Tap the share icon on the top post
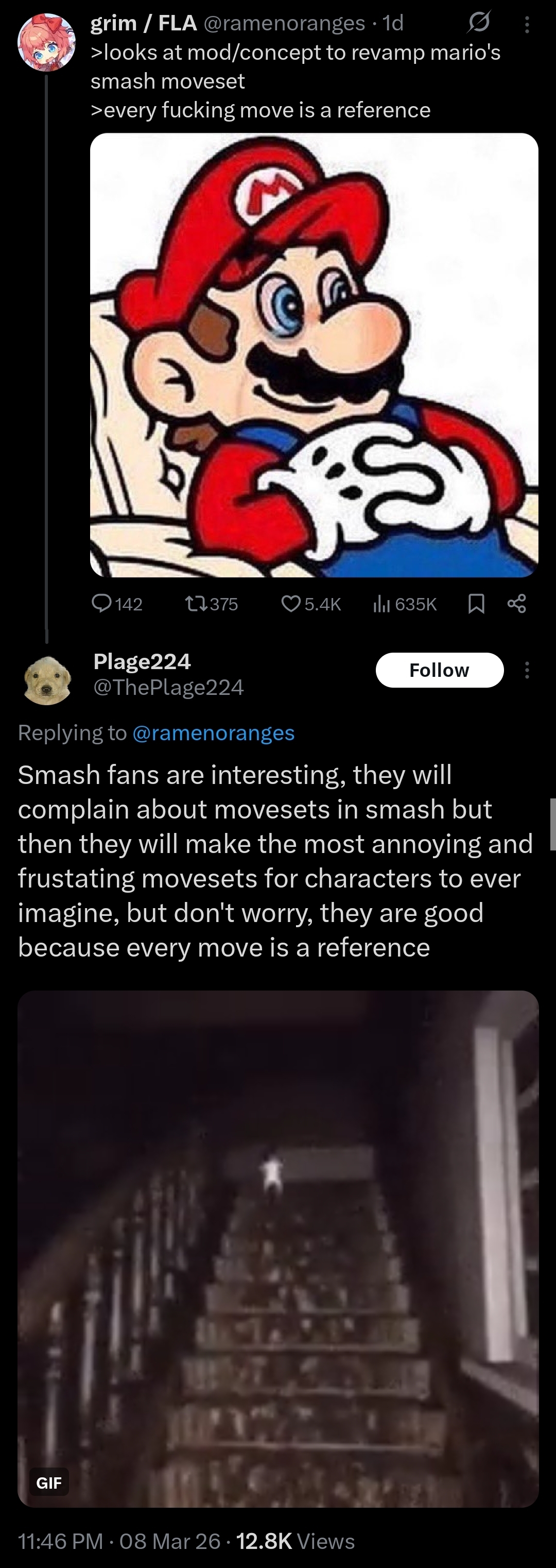The width and height of the screenshot is (556, 1568). [x=516, y=603]
